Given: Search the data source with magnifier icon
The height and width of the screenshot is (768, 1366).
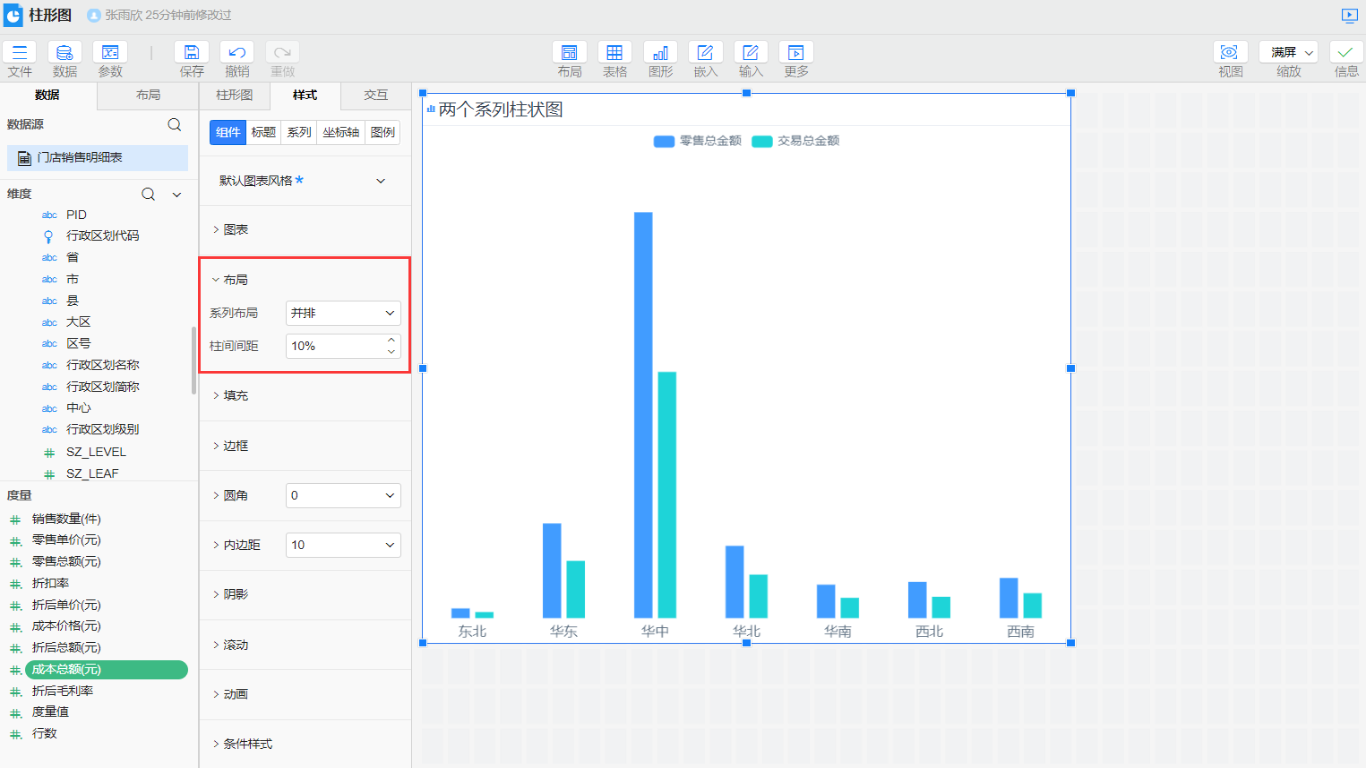Looking at the screenshot, I should (174, 125).
